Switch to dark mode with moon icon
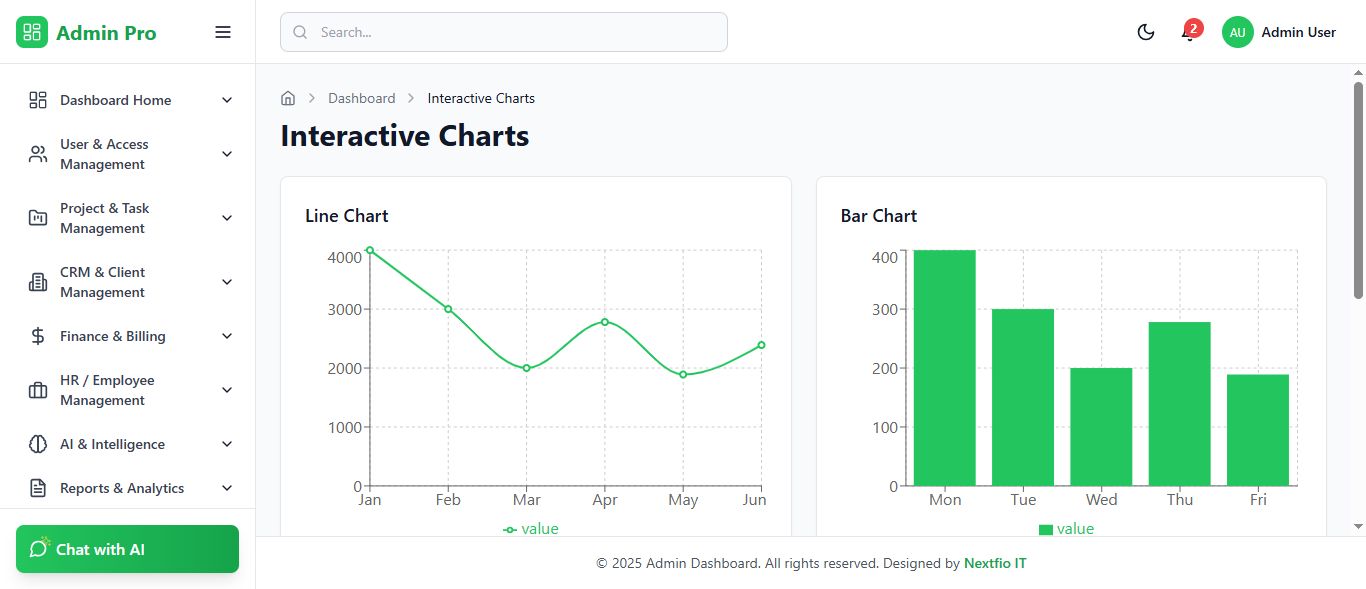 tap(1146, 32)
